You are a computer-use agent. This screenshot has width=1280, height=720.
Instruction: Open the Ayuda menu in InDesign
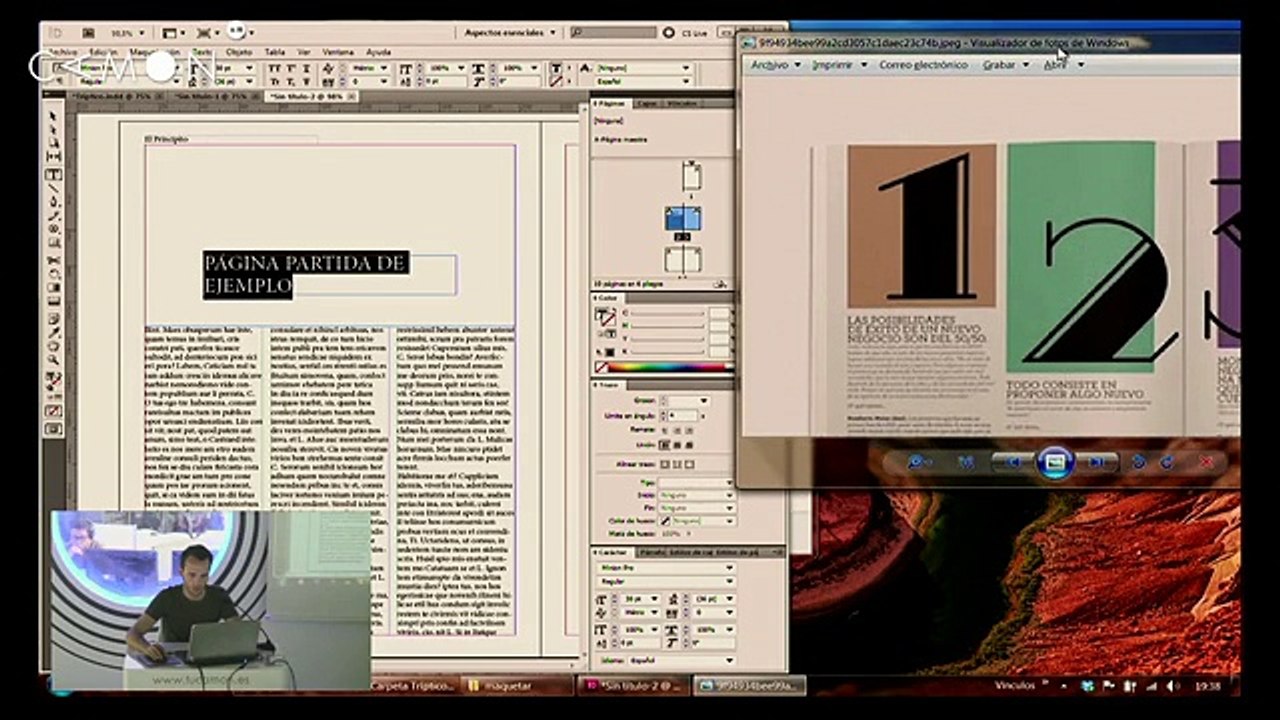[x=378, y=51]
